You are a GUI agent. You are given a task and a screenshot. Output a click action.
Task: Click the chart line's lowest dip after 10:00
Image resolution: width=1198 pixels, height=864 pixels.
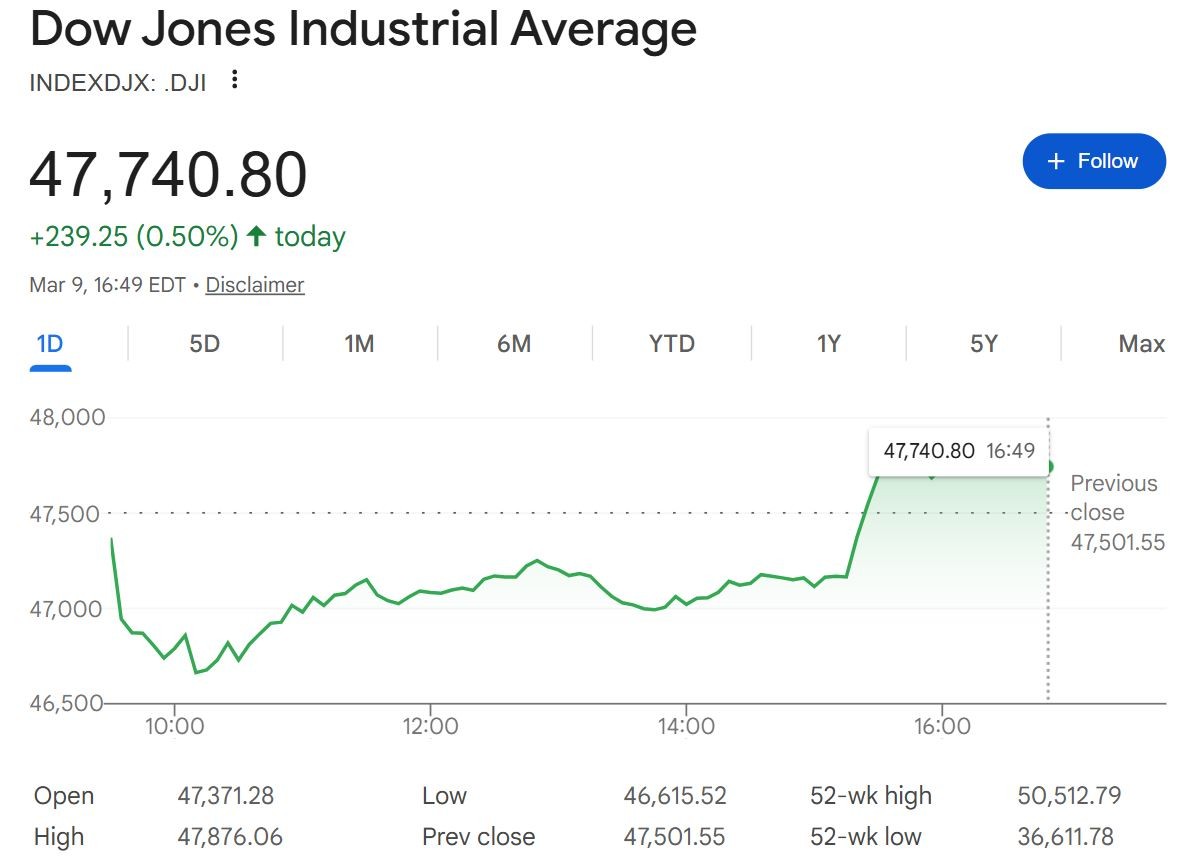click(x=197, y=672)
